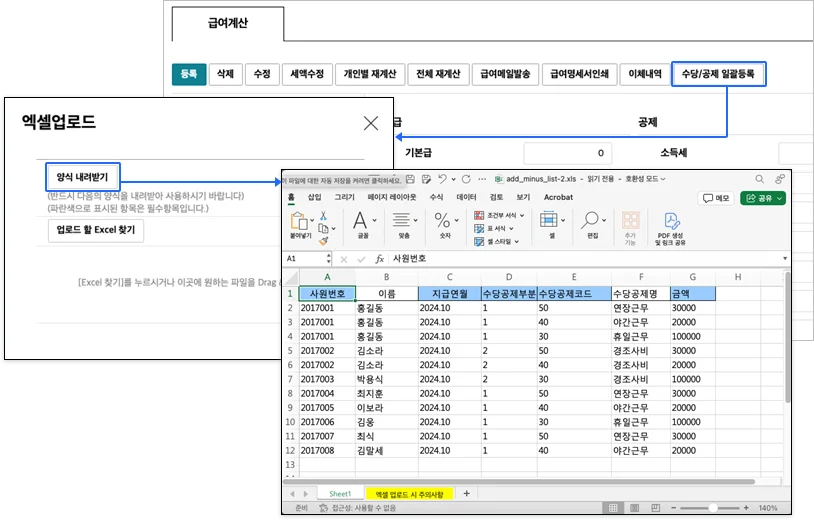Viewport: 814px width, 520px height.
Task: Click the 수당/공제 일괄등록 button
Action: 718,73
